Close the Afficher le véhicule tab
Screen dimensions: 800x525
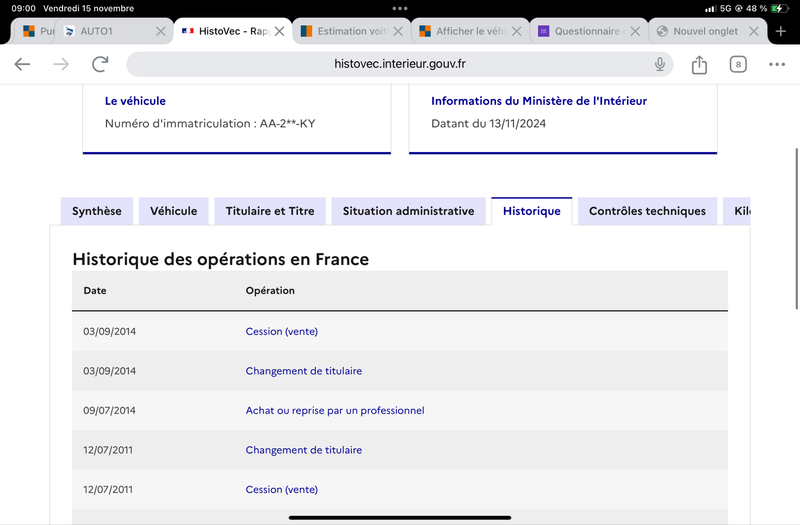point(516,31)
